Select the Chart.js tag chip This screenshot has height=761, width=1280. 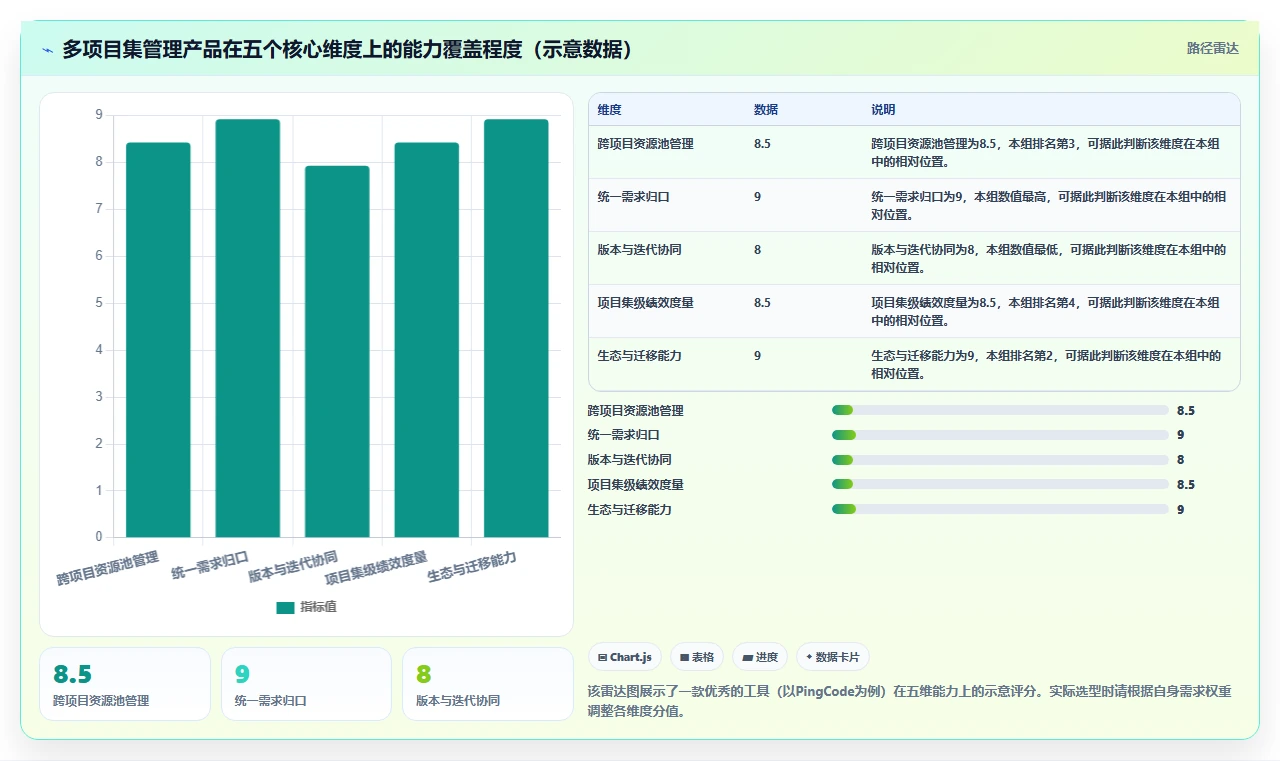(x=625, y=657)
